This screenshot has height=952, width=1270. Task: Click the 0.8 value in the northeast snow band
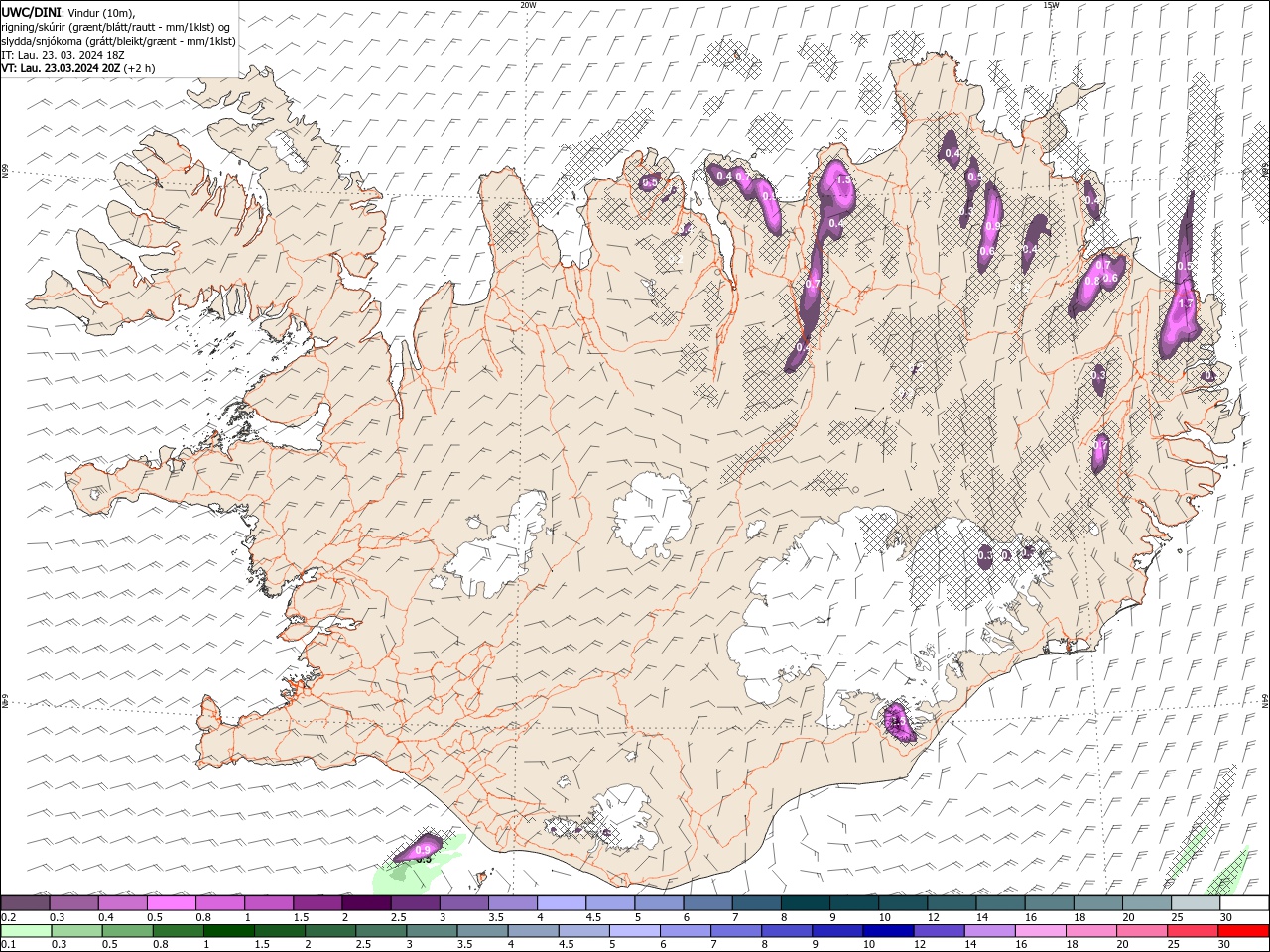tap(1092, 282)
